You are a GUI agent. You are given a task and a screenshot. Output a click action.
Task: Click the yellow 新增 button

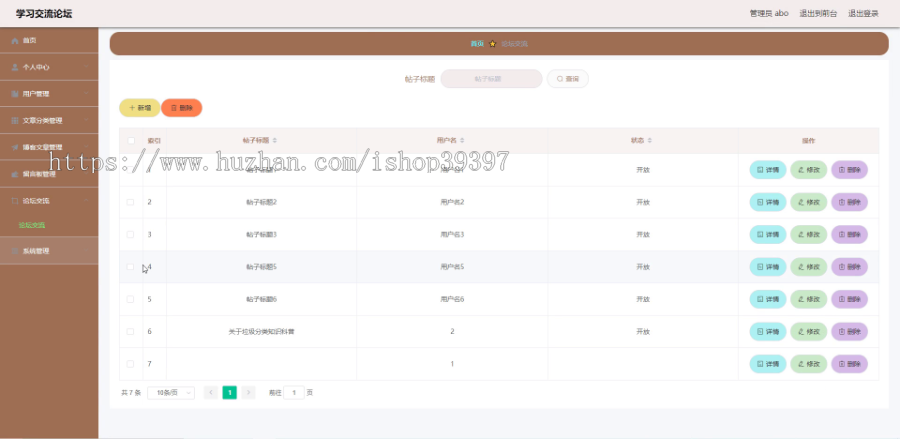click(x=139, y=108)
